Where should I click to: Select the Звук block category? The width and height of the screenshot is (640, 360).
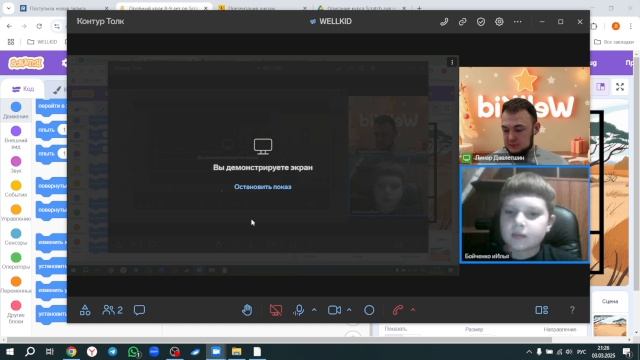pyautogui.click(x=16, y=164)
